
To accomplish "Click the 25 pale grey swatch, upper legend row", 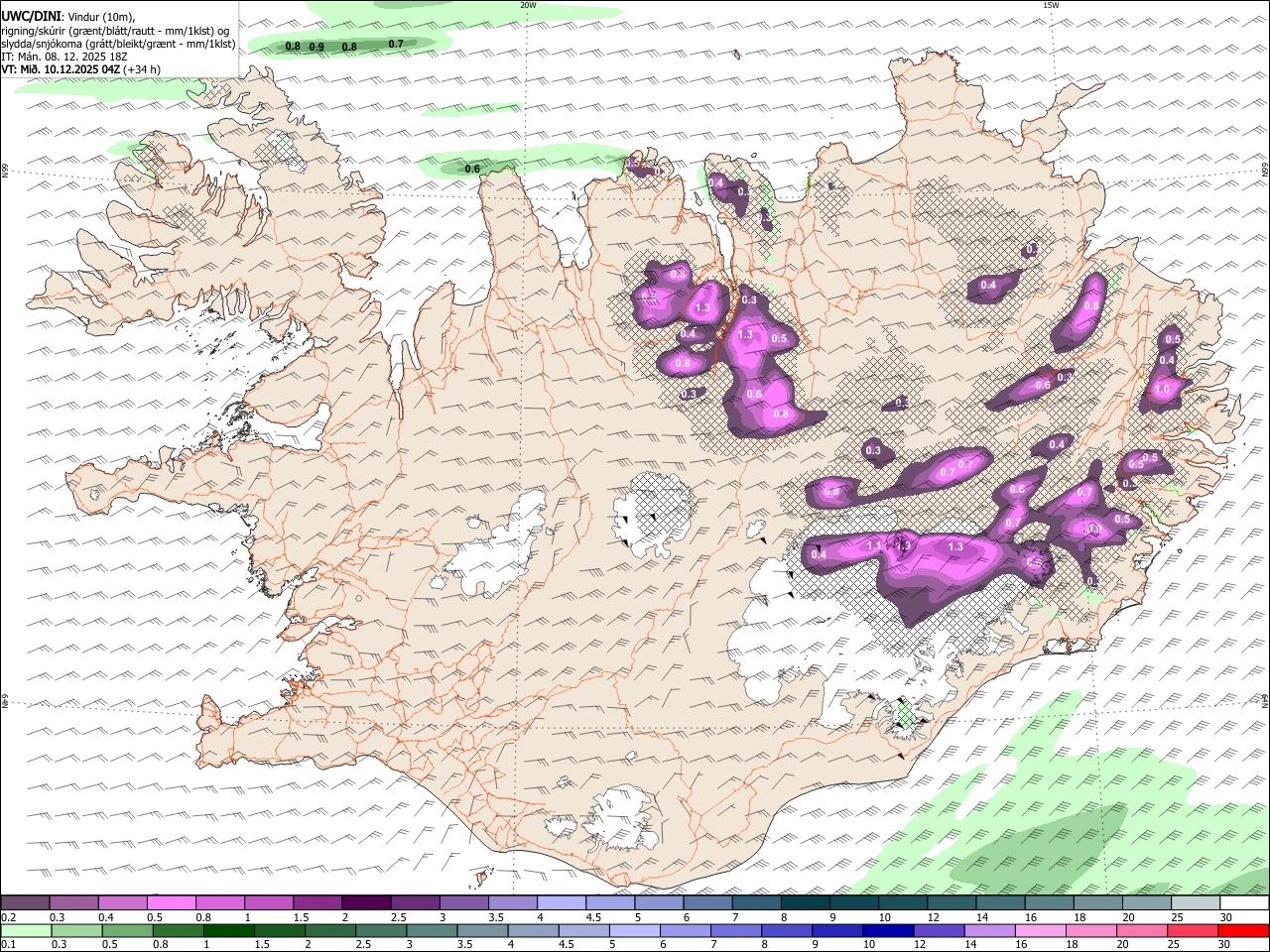I will click(x=1195, y=902).
